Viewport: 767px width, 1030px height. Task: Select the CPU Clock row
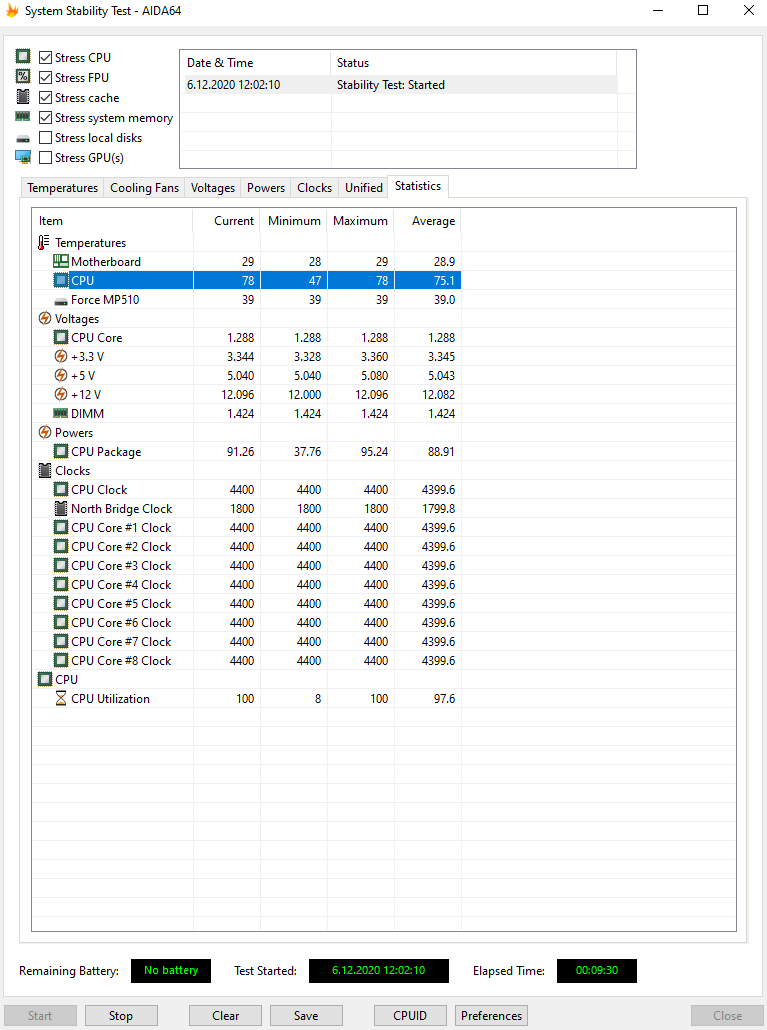pos(247,490)
